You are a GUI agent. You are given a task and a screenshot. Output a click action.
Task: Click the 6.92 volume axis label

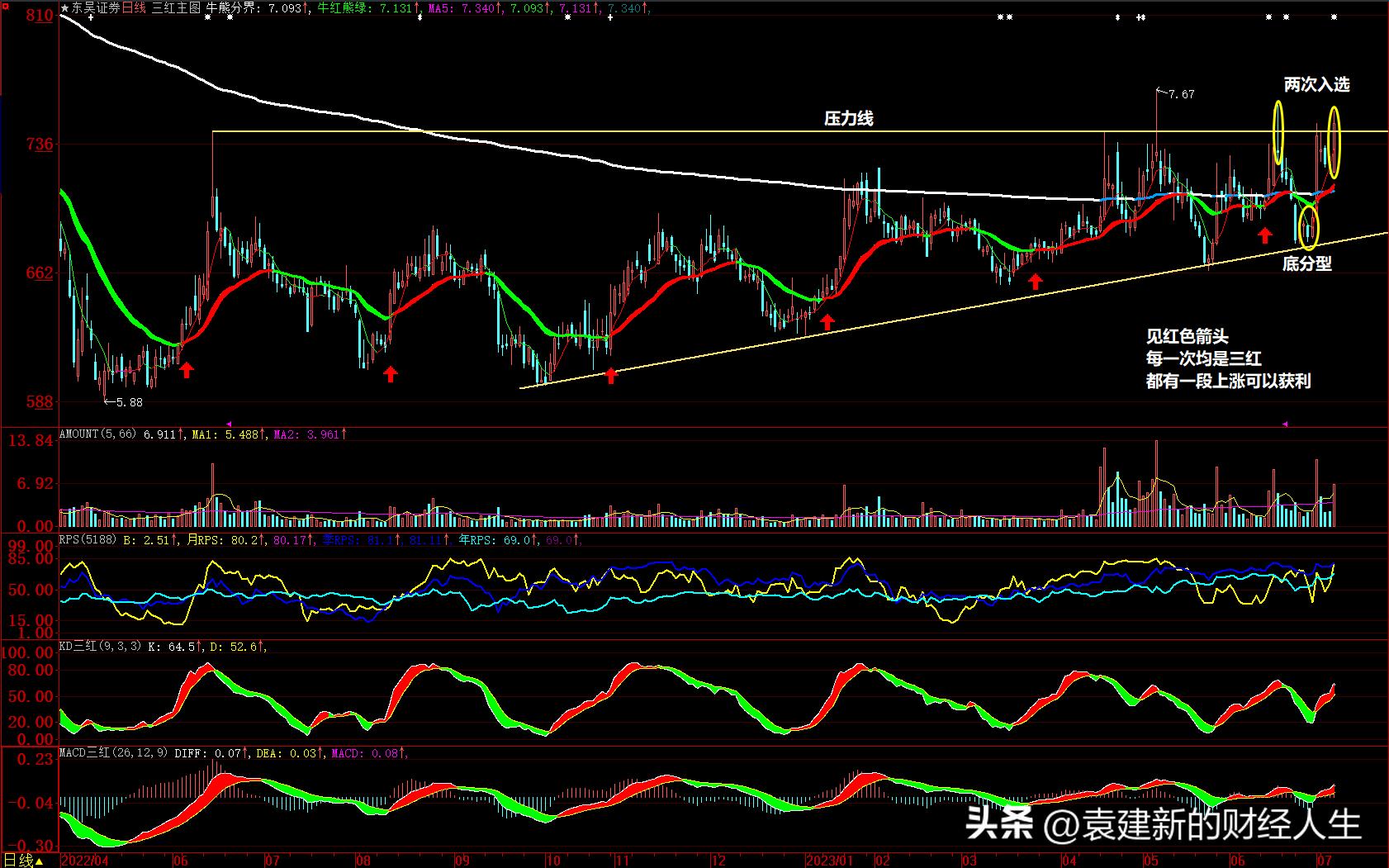(36, 482)
